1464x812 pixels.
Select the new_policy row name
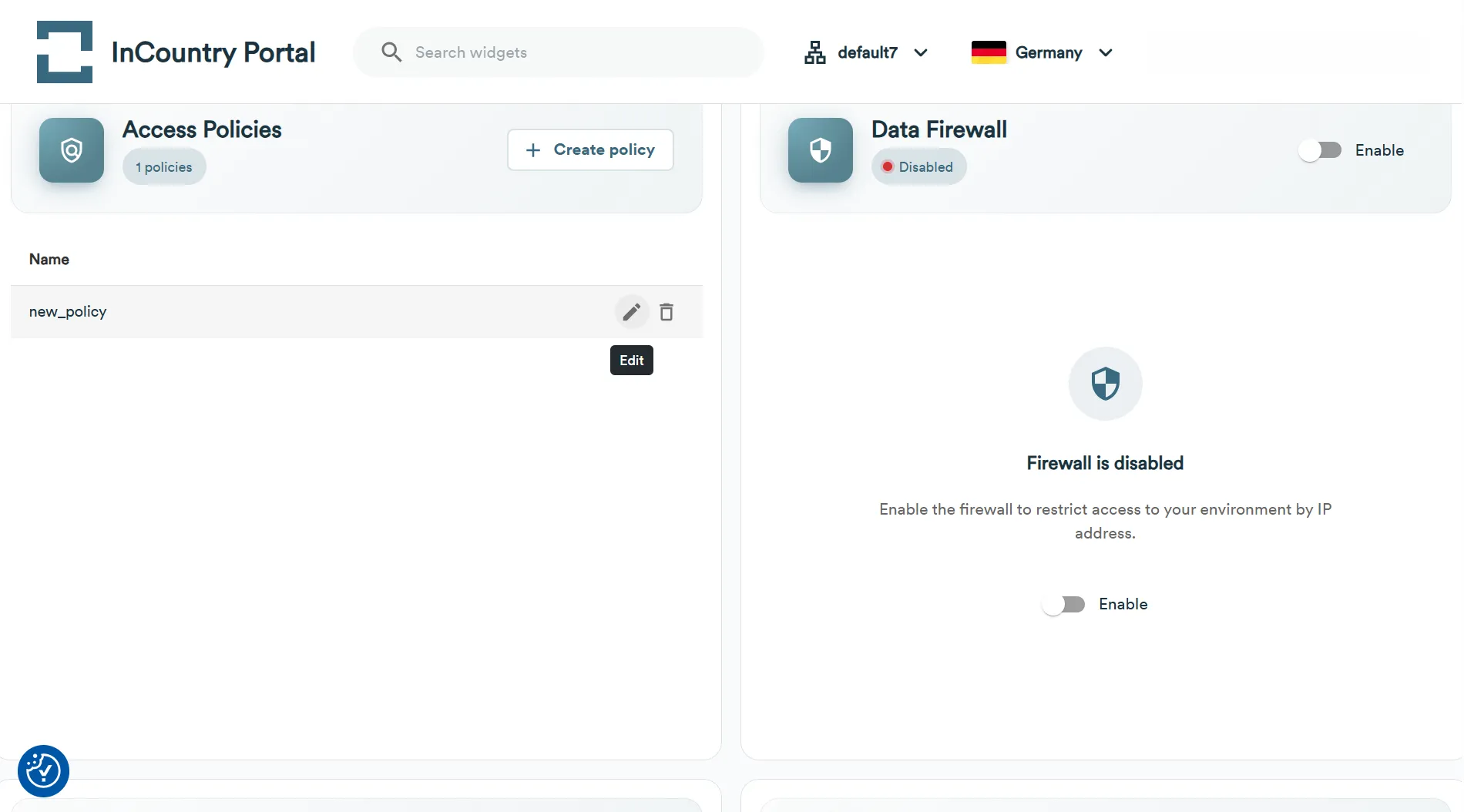click(68, 312)
